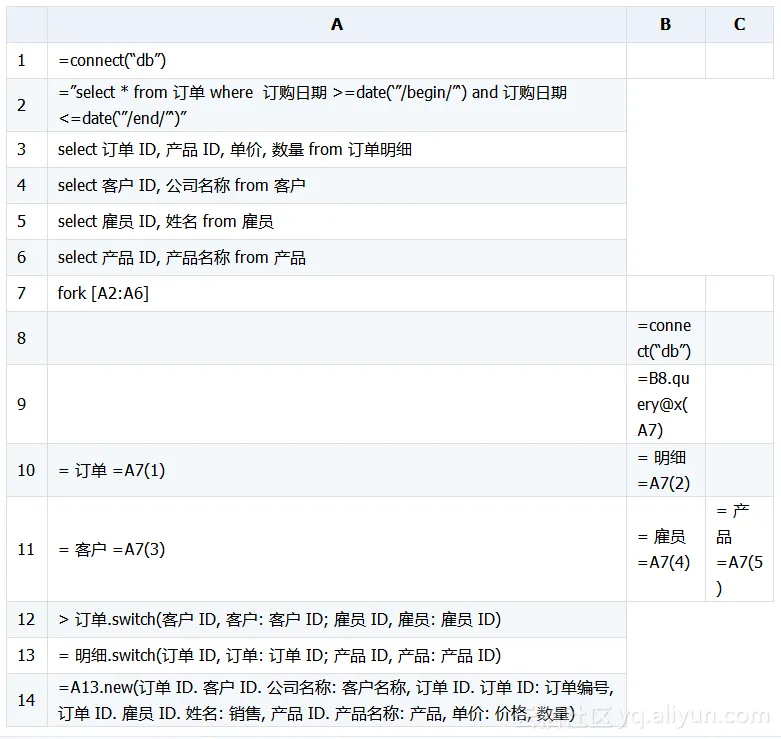Select cell '= 明细.switch(订单 ID...)'
The width and height of the screenshot is (781, 739).
click(x=337, y=655)
